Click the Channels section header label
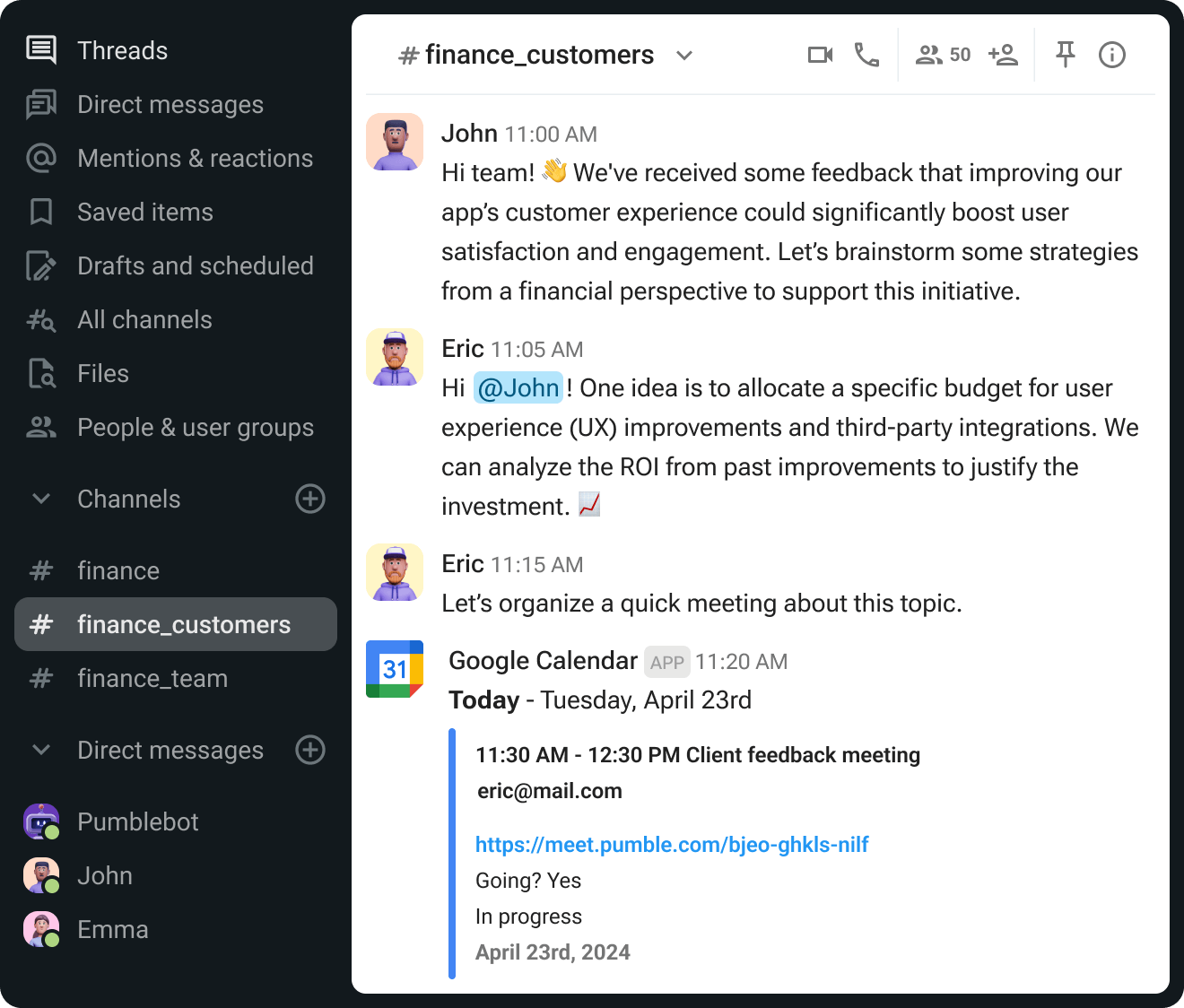The height and width of the screenshot is (1008, 1184). 129,499
